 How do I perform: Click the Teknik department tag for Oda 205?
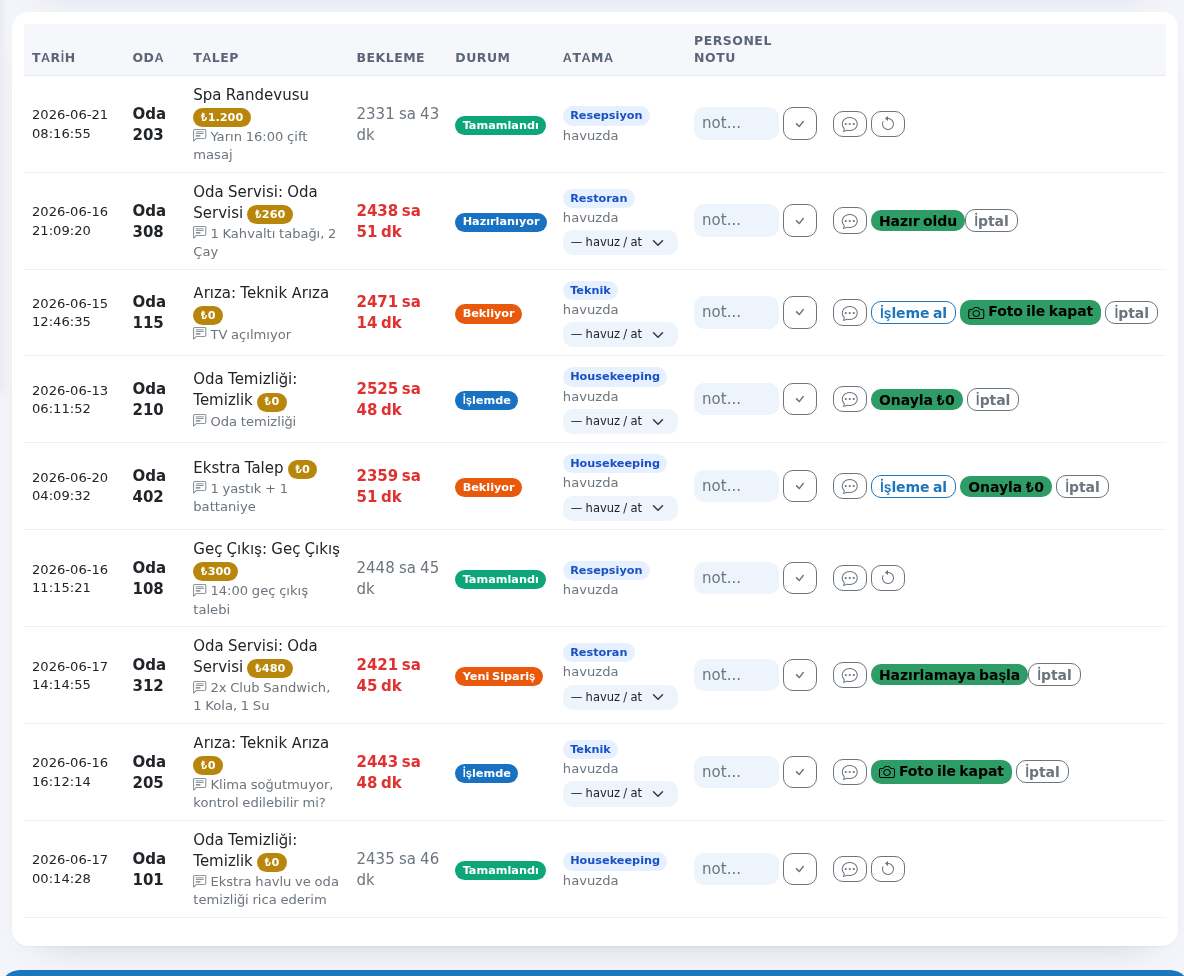click(590, 750)
